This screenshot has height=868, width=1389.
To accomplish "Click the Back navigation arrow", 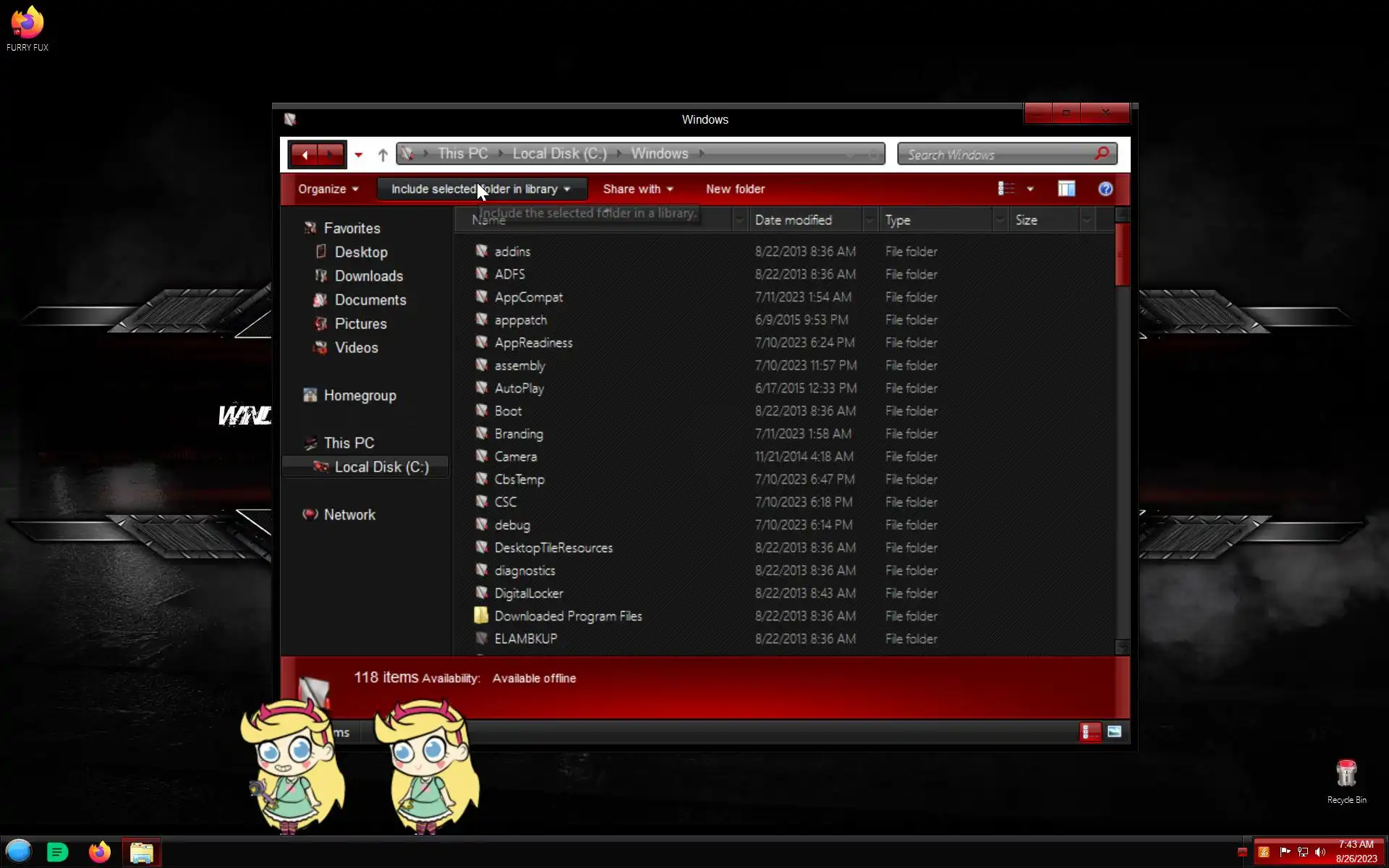I will pyautogui.click(x=305, y=154).
